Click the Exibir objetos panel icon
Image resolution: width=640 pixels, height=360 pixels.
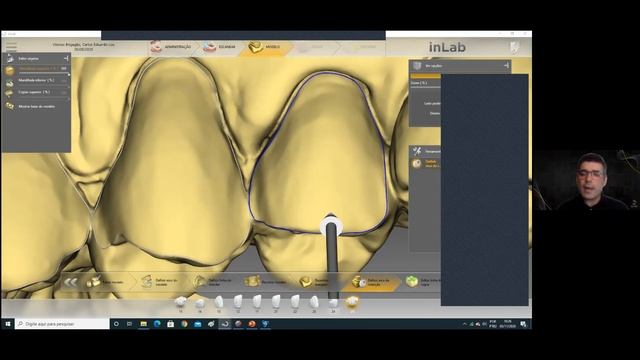[x=10, y=59]
